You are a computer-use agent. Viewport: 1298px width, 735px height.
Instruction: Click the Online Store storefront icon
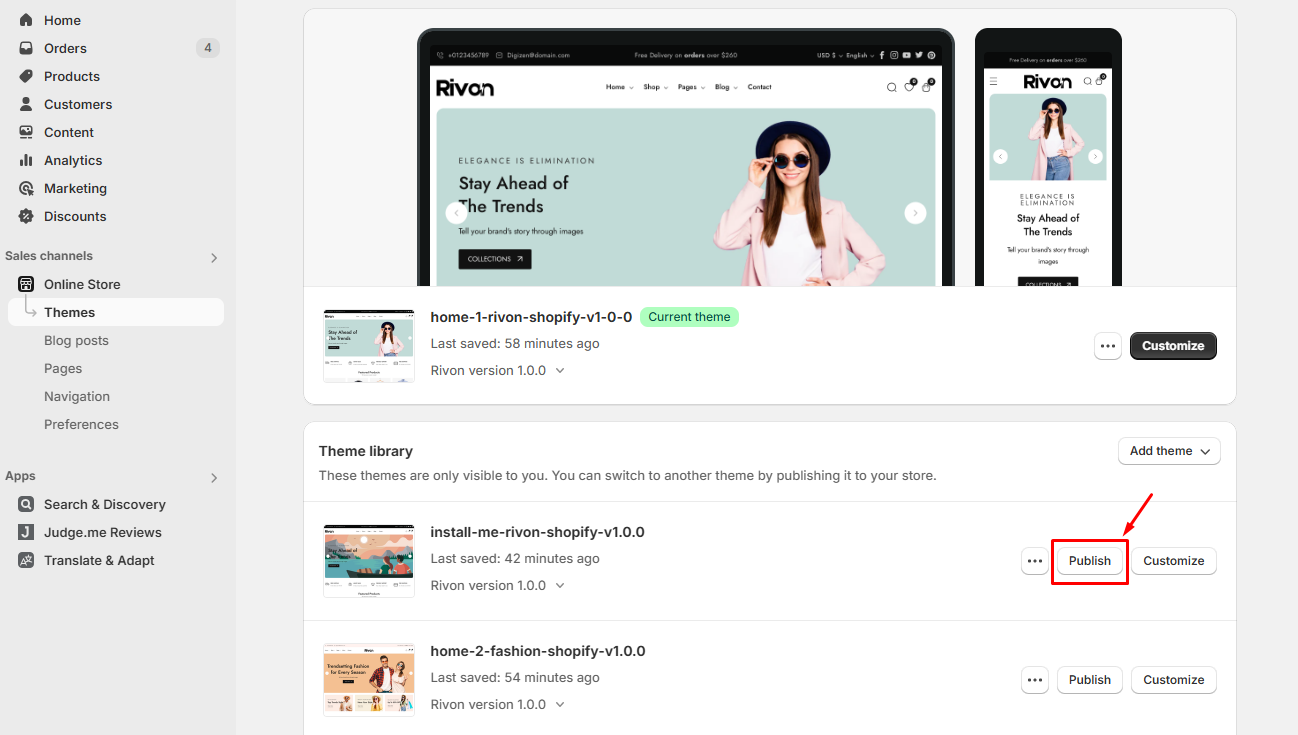(26, 284)
